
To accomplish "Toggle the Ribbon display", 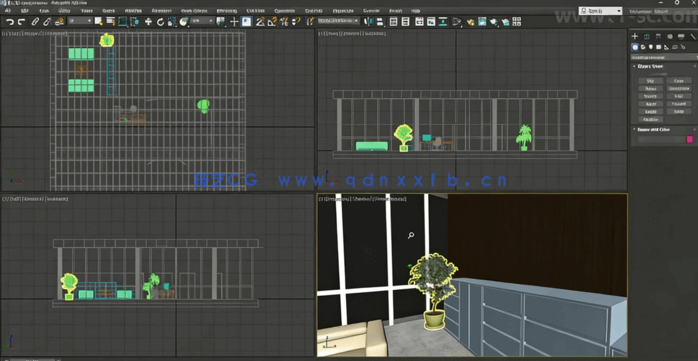I will [x=419, y=21].
